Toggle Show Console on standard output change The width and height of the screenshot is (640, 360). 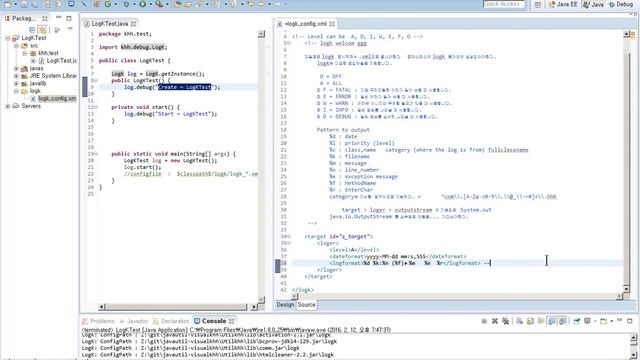coord(552,321)
